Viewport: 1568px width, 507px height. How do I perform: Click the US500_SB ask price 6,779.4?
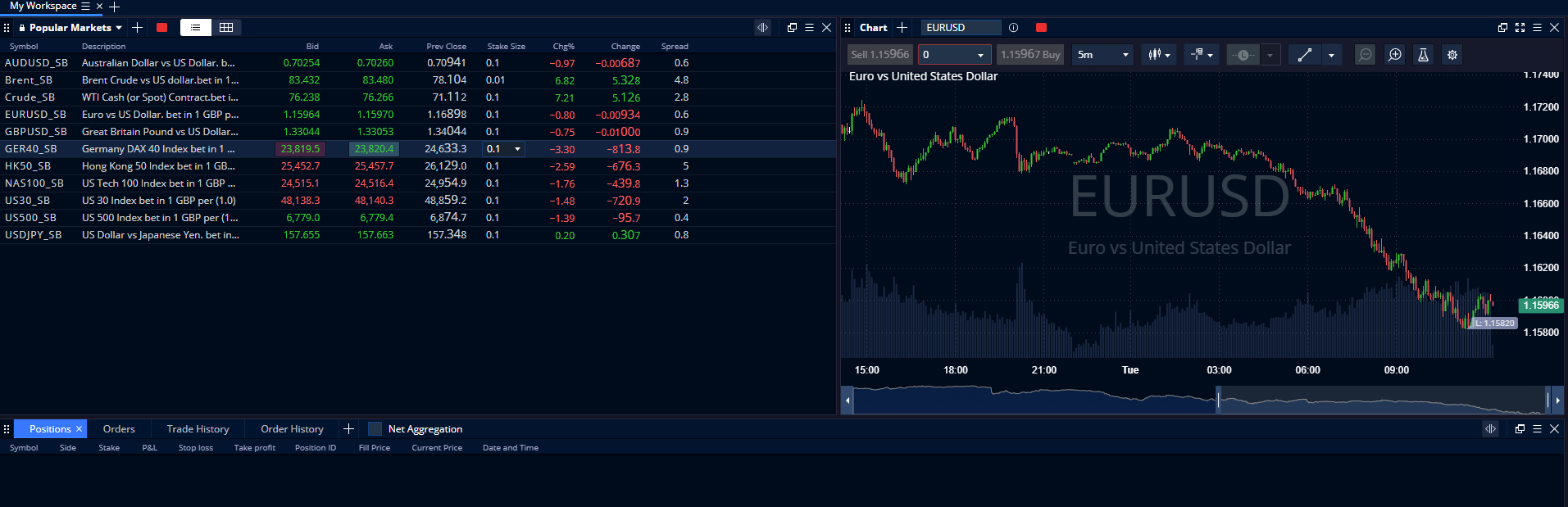coord(377,218)
